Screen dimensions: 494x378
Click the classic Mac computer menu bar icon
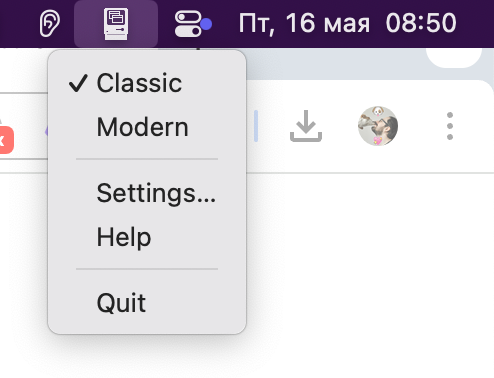116,24
